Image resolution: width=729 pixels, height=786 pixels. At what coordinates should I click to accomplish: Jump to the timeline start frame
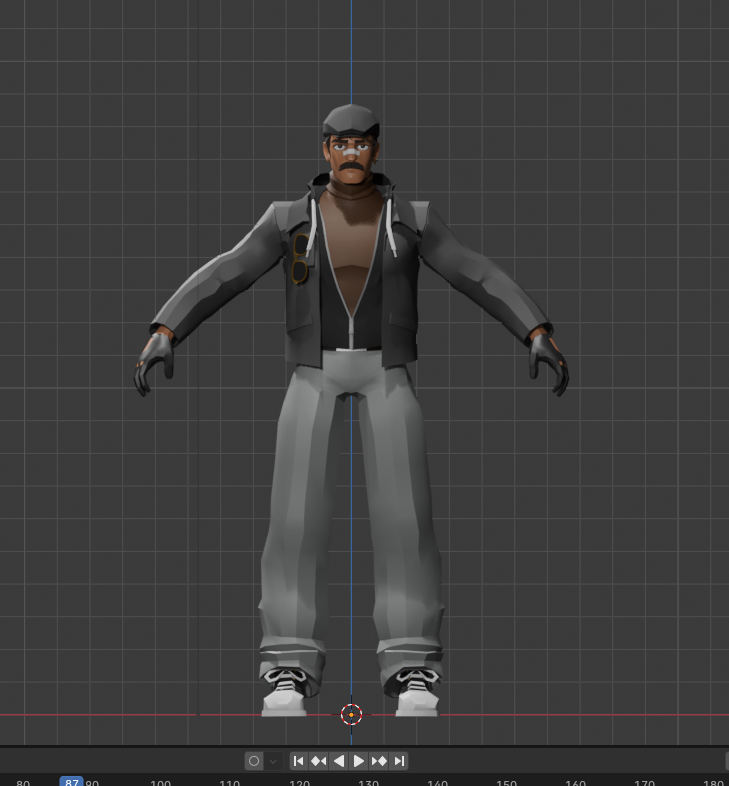[x=298, y=761]
